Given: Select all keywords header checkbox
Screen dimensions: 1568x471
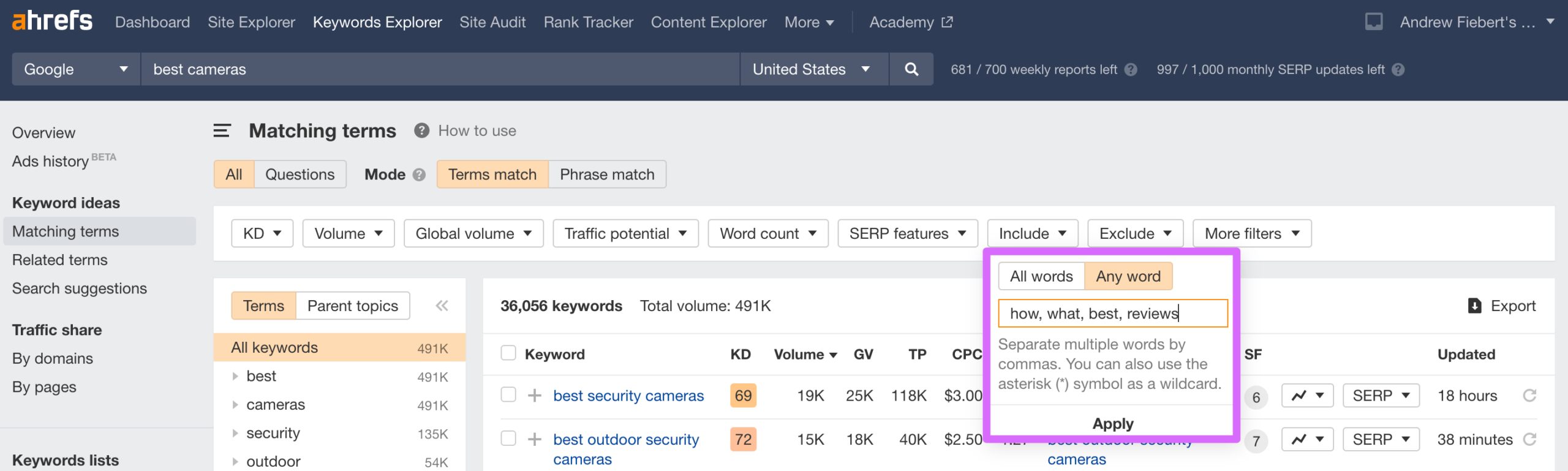Looking at the screenshot, I should point(508,353).
